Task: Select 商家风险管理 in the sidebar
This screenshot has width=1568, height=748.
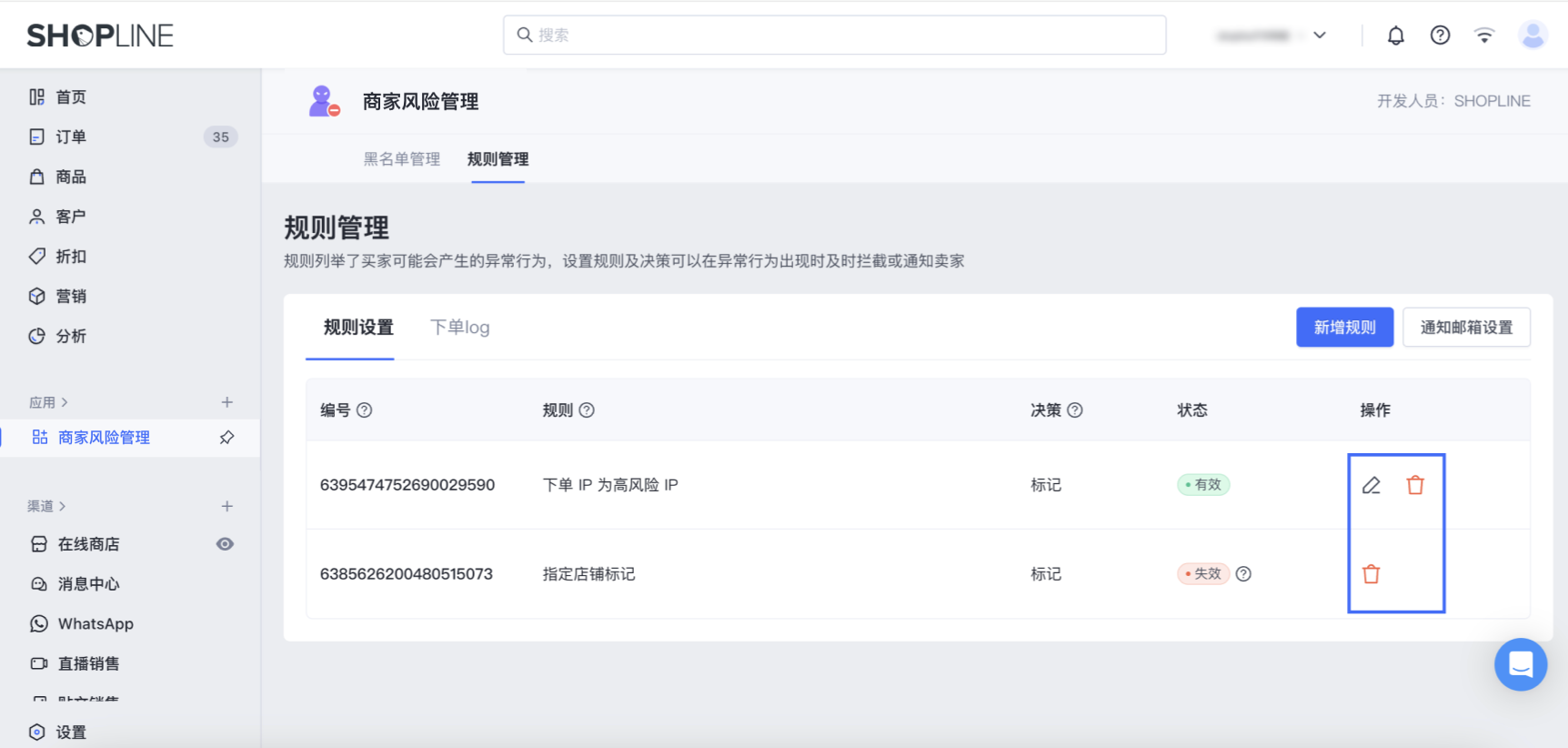Action: coord(104,438)
